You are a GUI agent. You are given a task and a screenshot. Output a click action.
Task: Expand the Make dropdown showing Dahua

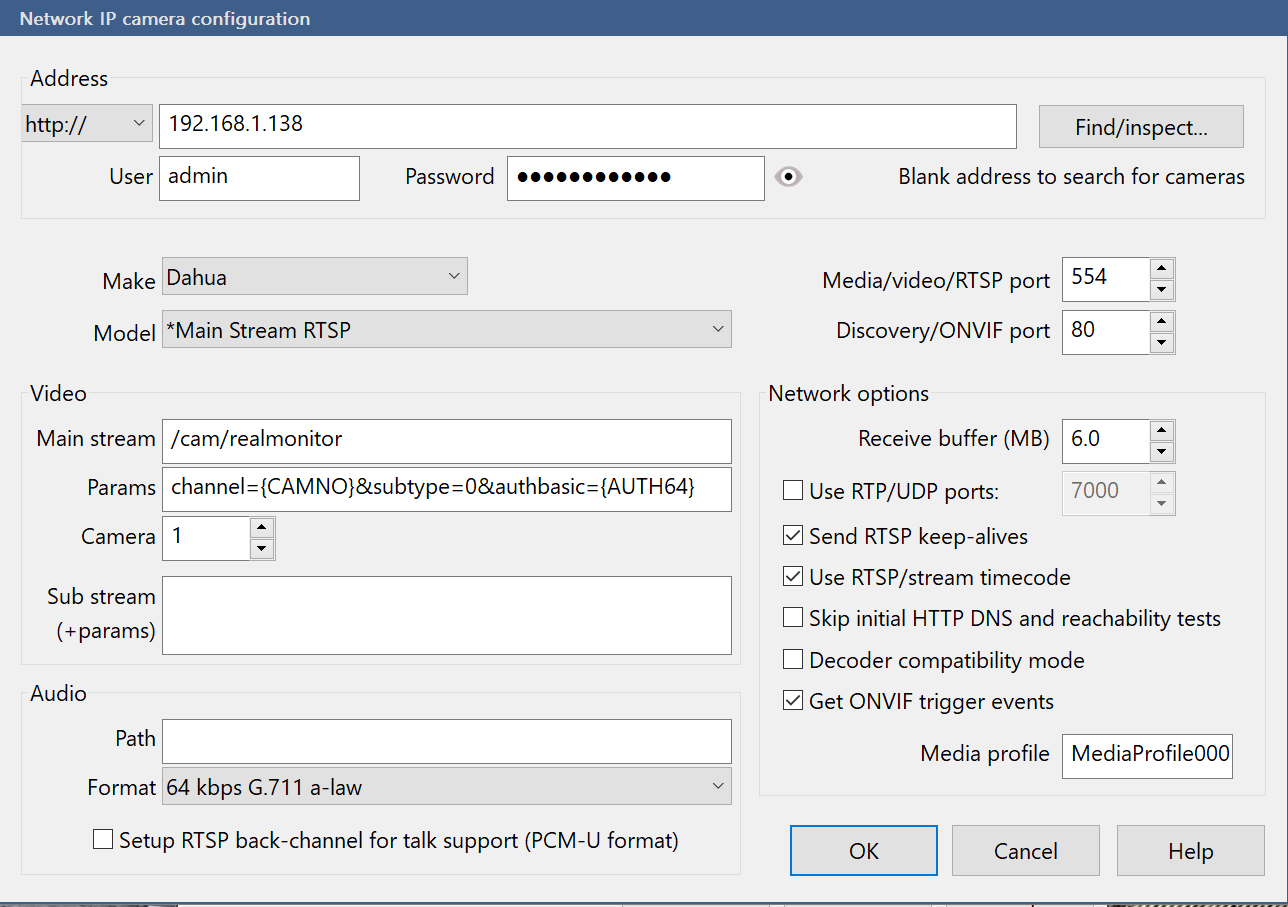point(314,276)
